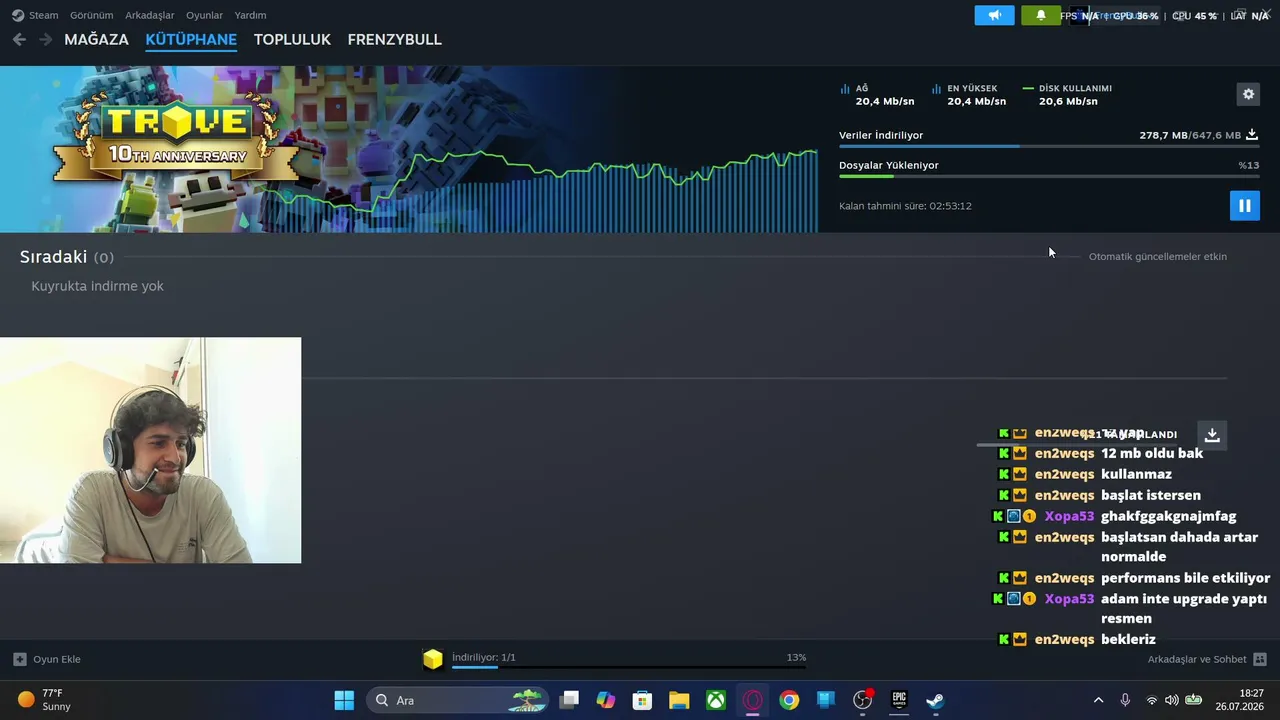Click the bekleriz chat message
The width and height of the screenshot is (1280, 720).
click(1128, 639)
